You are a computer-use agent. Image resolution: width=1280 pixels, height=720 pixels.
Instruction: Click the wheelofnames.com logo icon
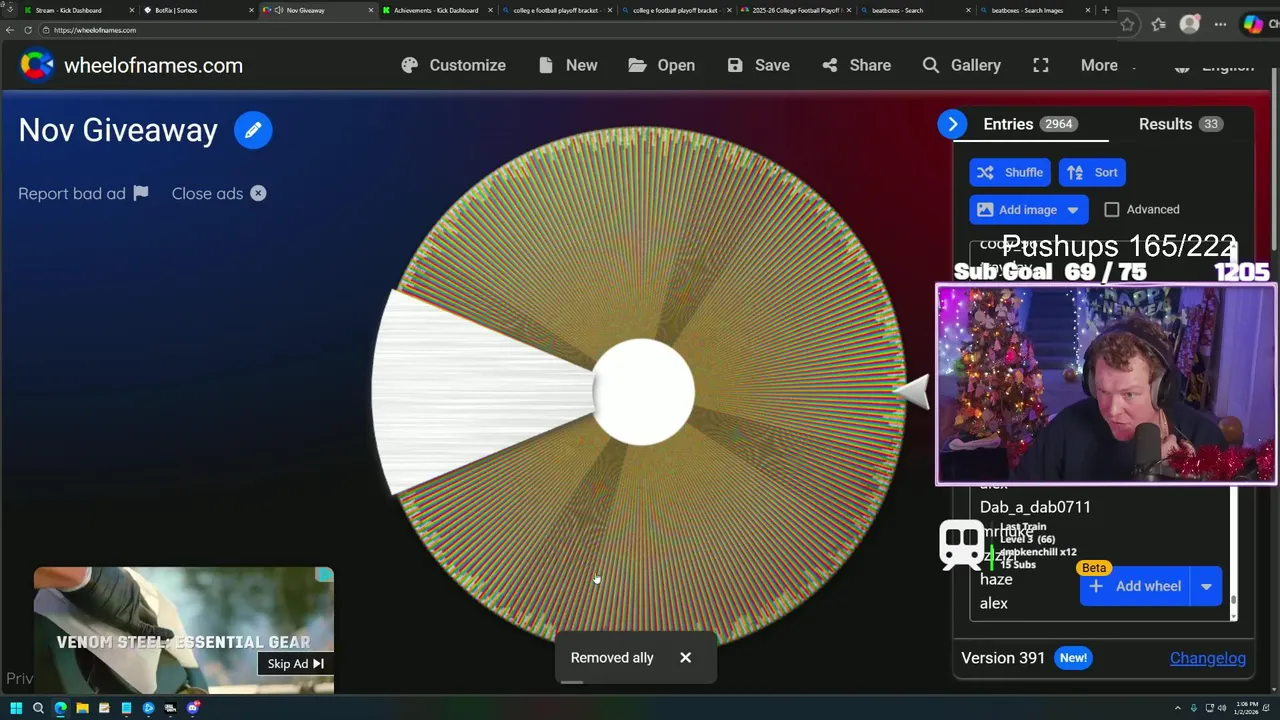coord(37,65)
